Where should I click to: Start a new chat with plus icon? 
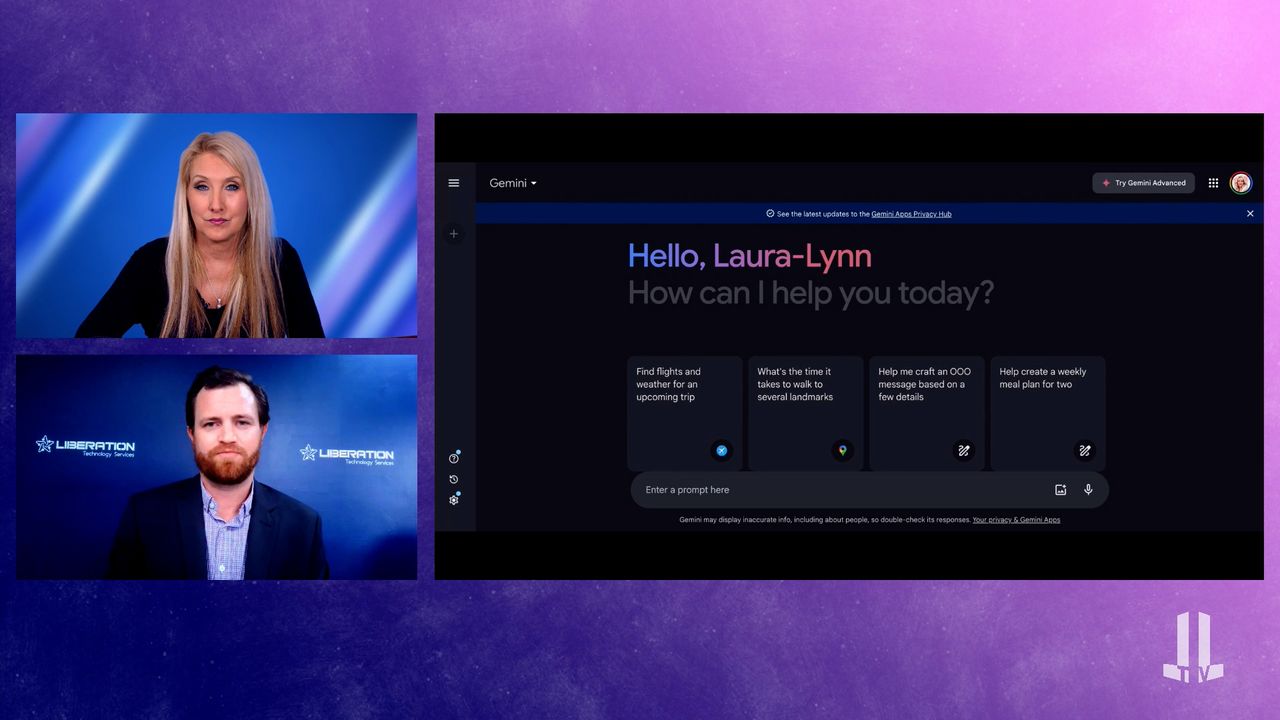click(453, 234)
